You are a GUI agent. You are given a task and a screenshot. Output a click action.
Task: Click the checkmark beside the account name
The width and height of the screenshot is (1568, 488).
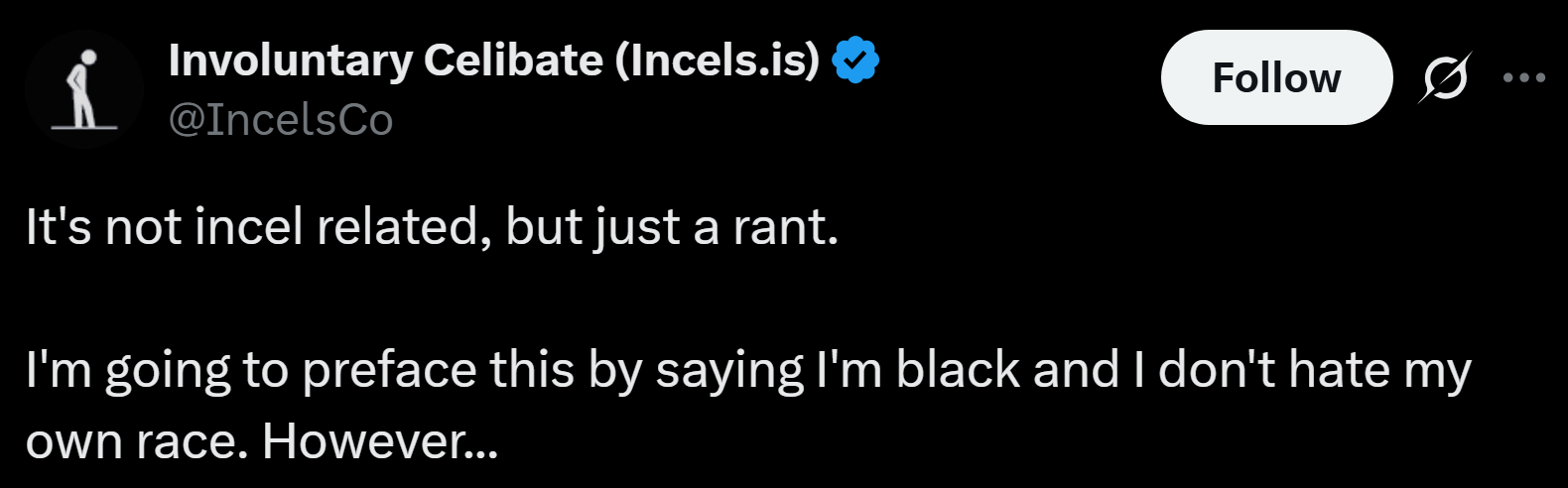854,60
